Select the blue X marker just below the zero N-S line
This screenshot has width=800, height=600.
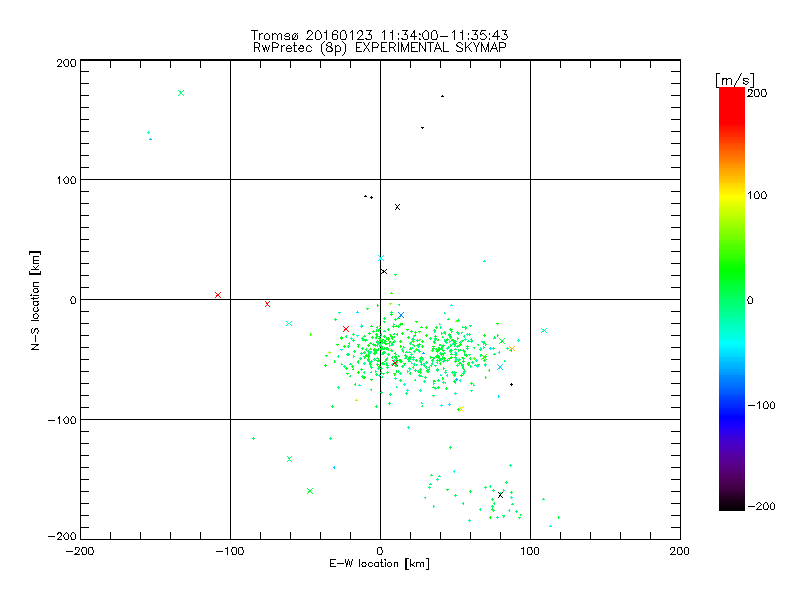pyautogui.click(x=401, y=315)
